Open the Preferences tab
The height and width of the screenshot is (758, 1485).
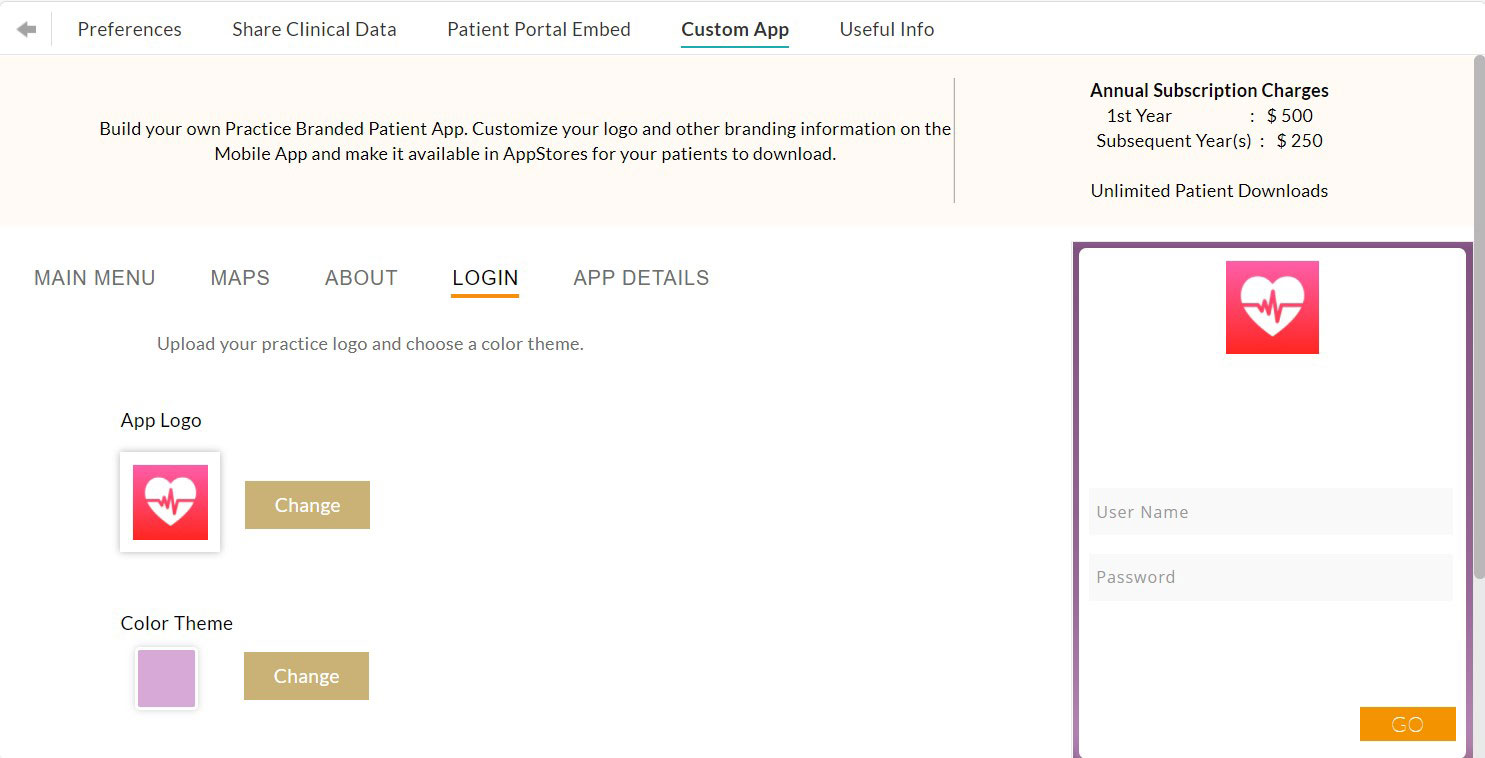[x=130, y=29]
